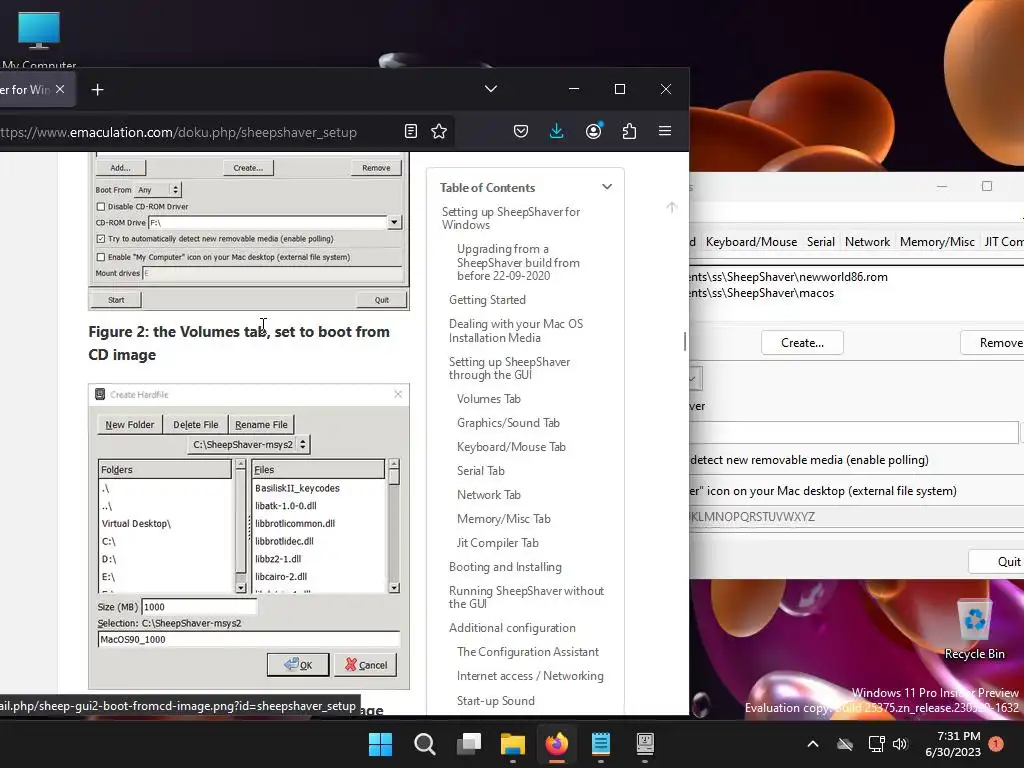The image size is (1024, 768).
Task: Collapse the Table of Contents chevron
Action: coord(607,187)
